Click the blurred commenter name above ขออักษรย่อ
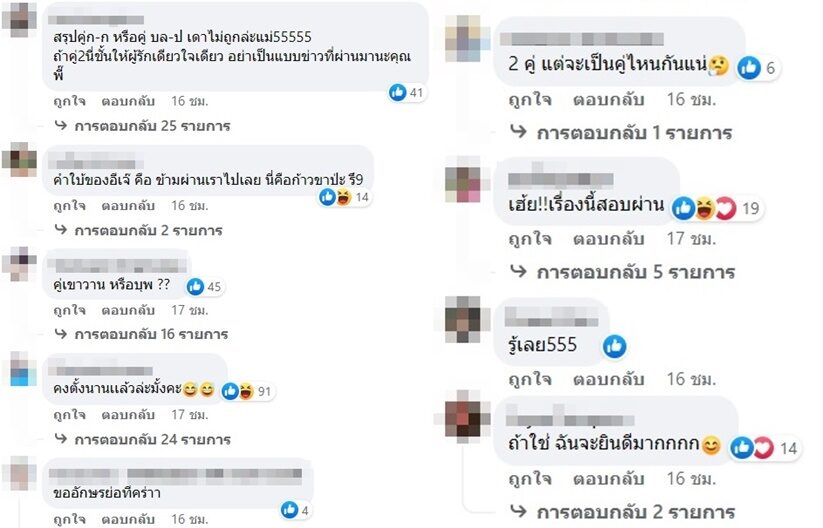This screenshot has height=528, width=823. tap(175, 474)
